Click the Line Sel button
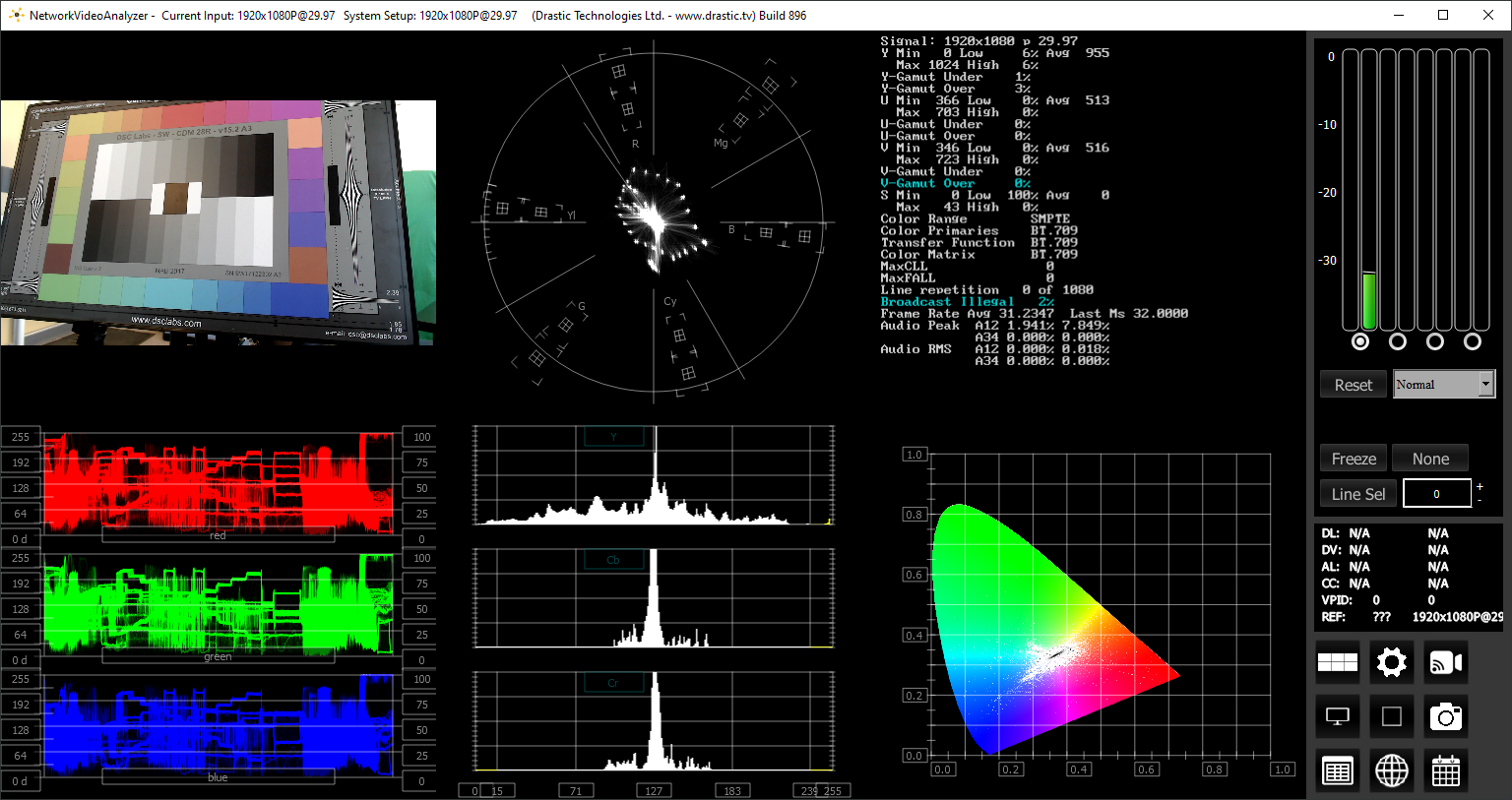This screenshot has width=1512, height=800. point(1358,494)
